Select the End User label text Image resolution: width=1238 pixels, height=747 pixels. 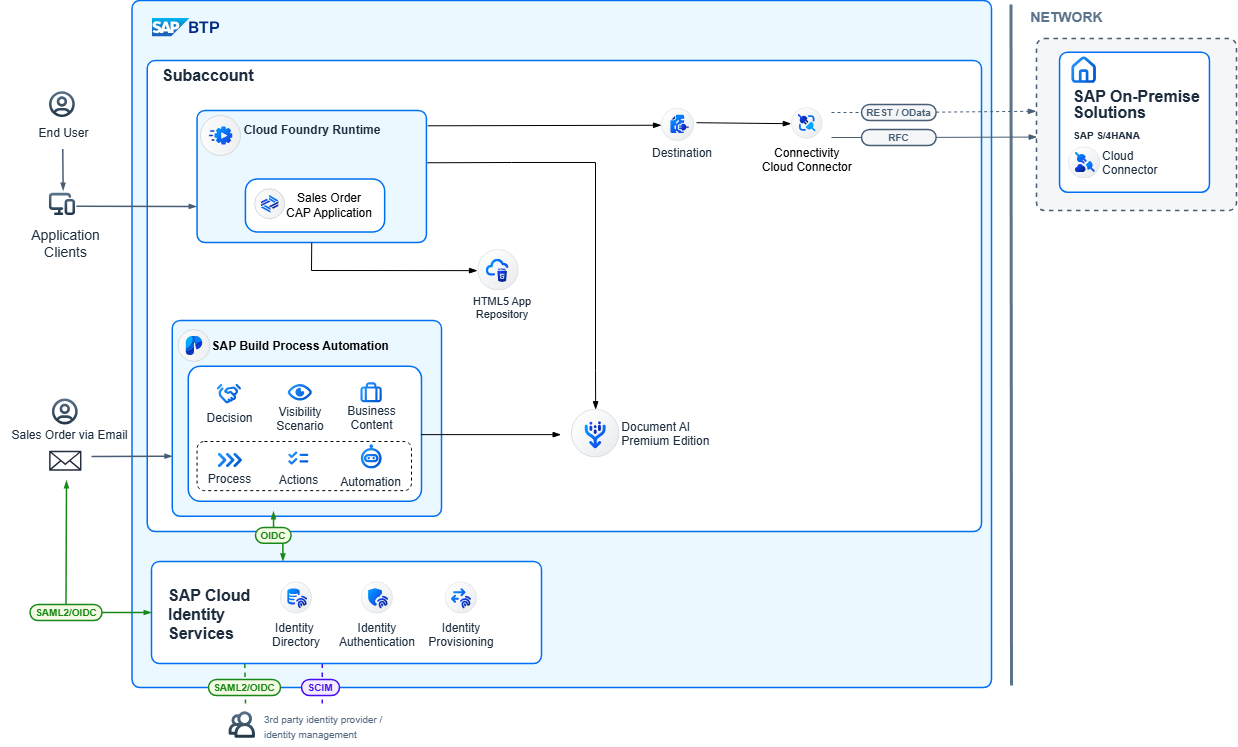pos(64,132)
